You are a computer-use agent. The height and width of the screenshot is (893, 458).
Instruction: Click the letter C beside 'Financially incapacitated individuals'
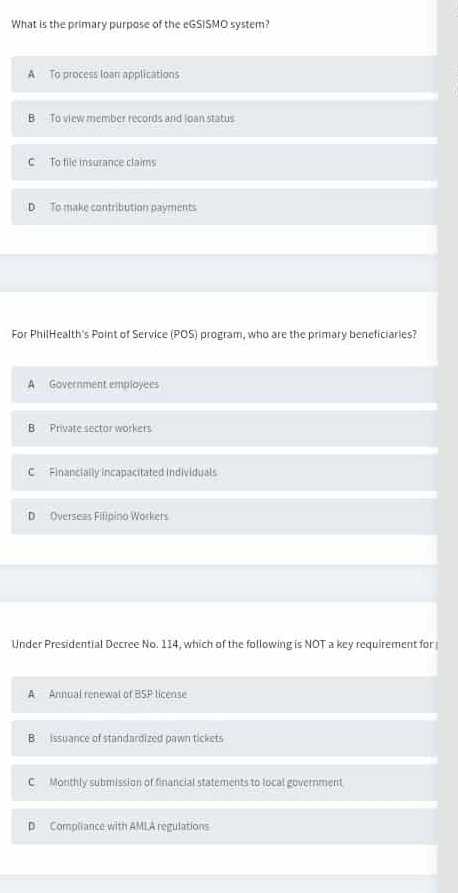32,472
